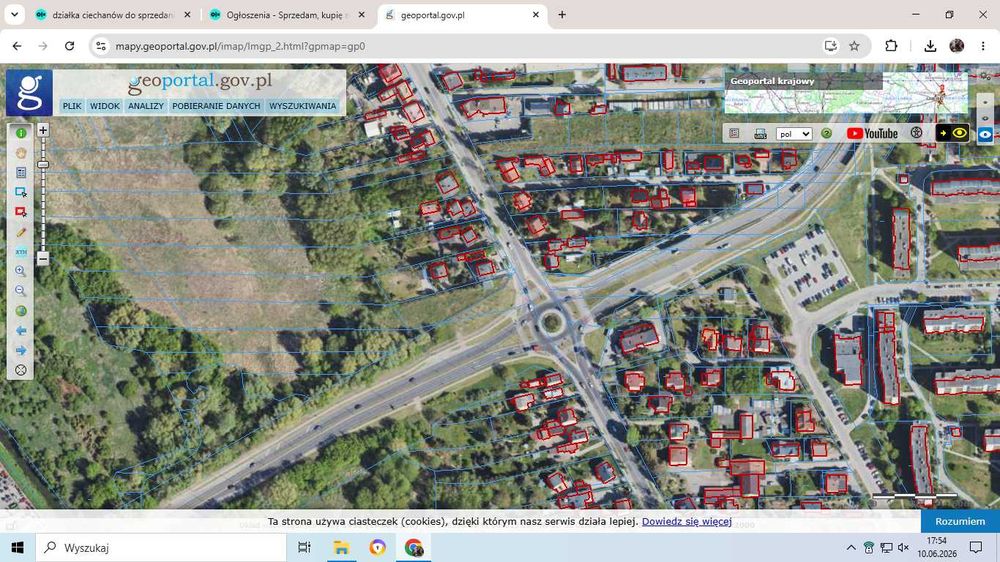Expand the tab search chevron

14,15
